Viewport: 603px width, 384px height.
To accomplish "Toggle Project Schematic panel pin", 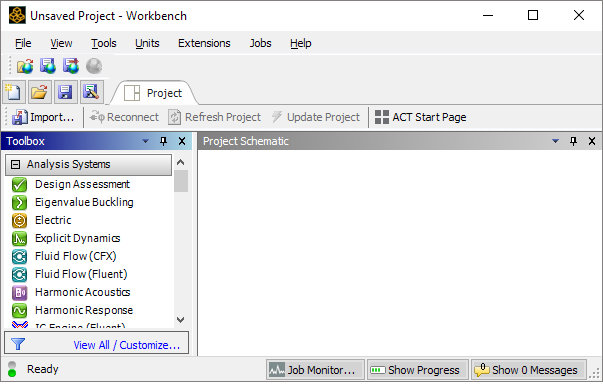I will point(573,141).
